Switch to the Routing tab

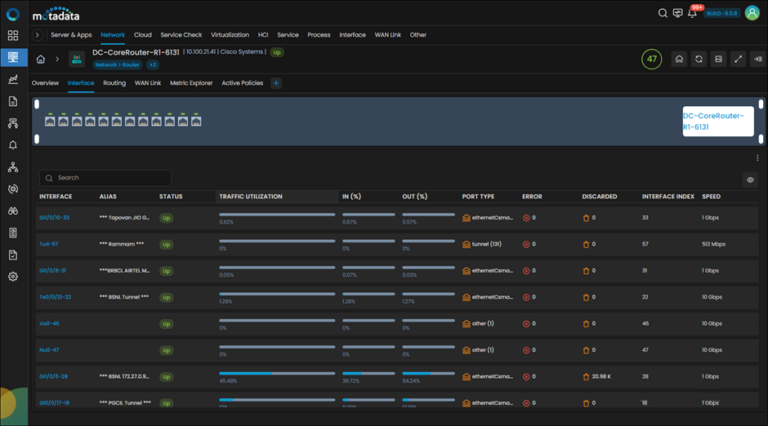pos(114,83)
